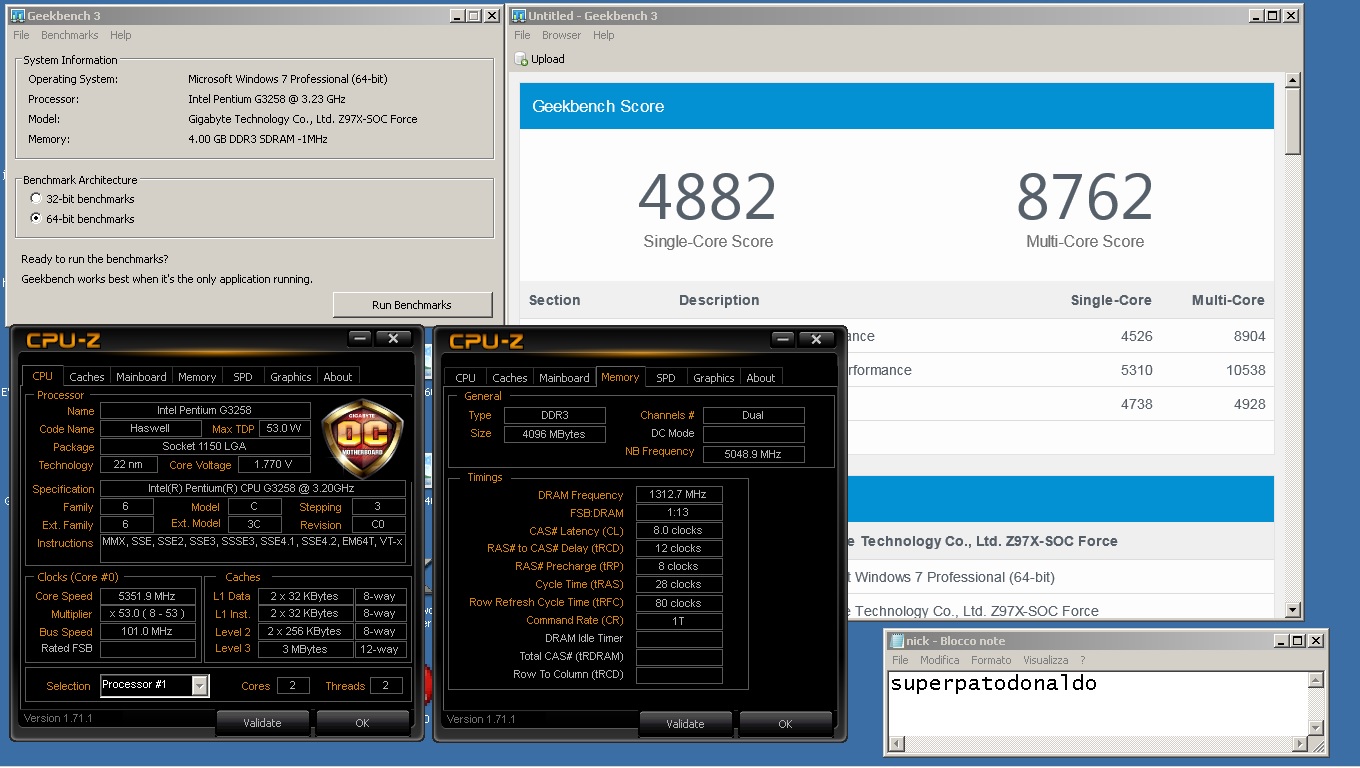
Task: Switch to About tab in left CPU-Z
Action: (338, 377)
